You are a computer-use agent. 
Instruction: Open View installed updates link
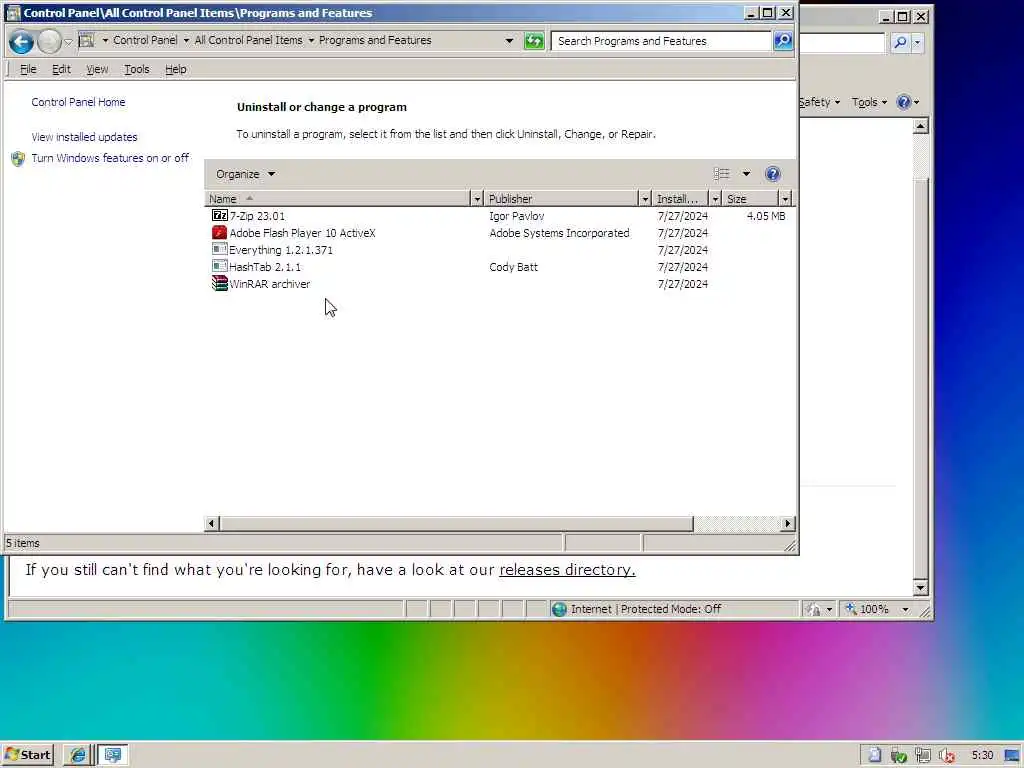coord(84,137)
